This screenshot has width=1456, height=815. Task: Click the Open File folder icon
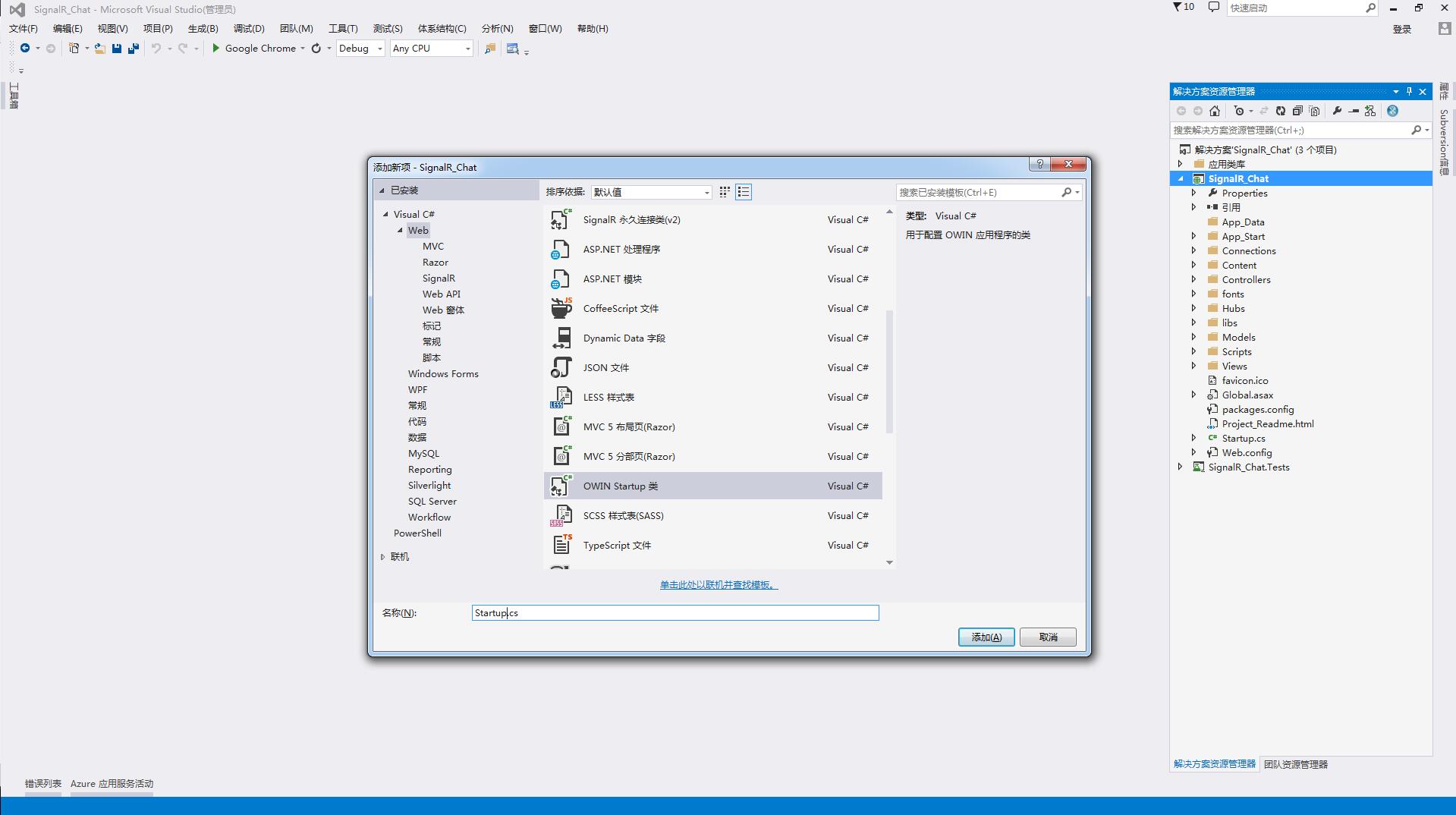tap(99, 48)
